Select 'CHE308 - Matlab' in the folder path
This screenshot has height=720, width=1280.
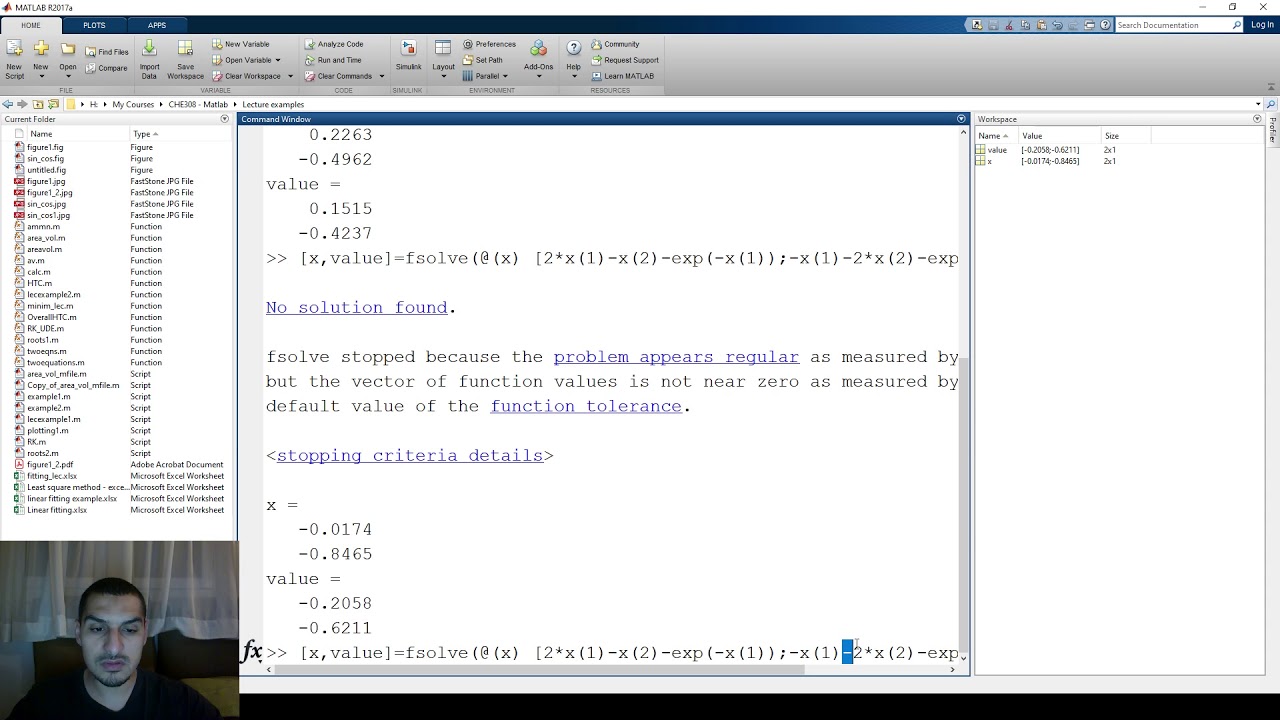click(x=198, y=104)
